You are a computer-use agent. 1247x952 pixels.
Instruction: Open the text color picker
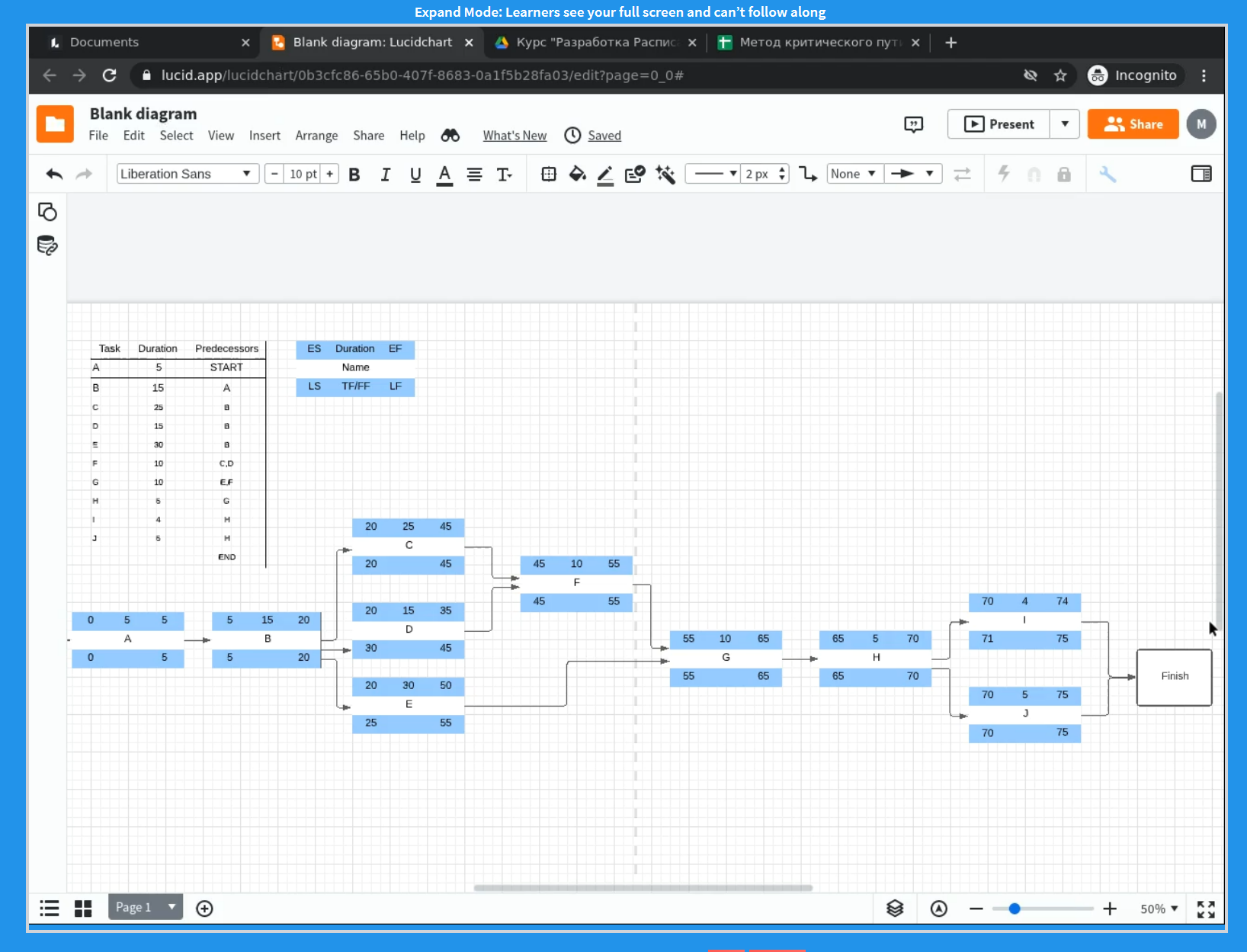[x=445, y=175]
